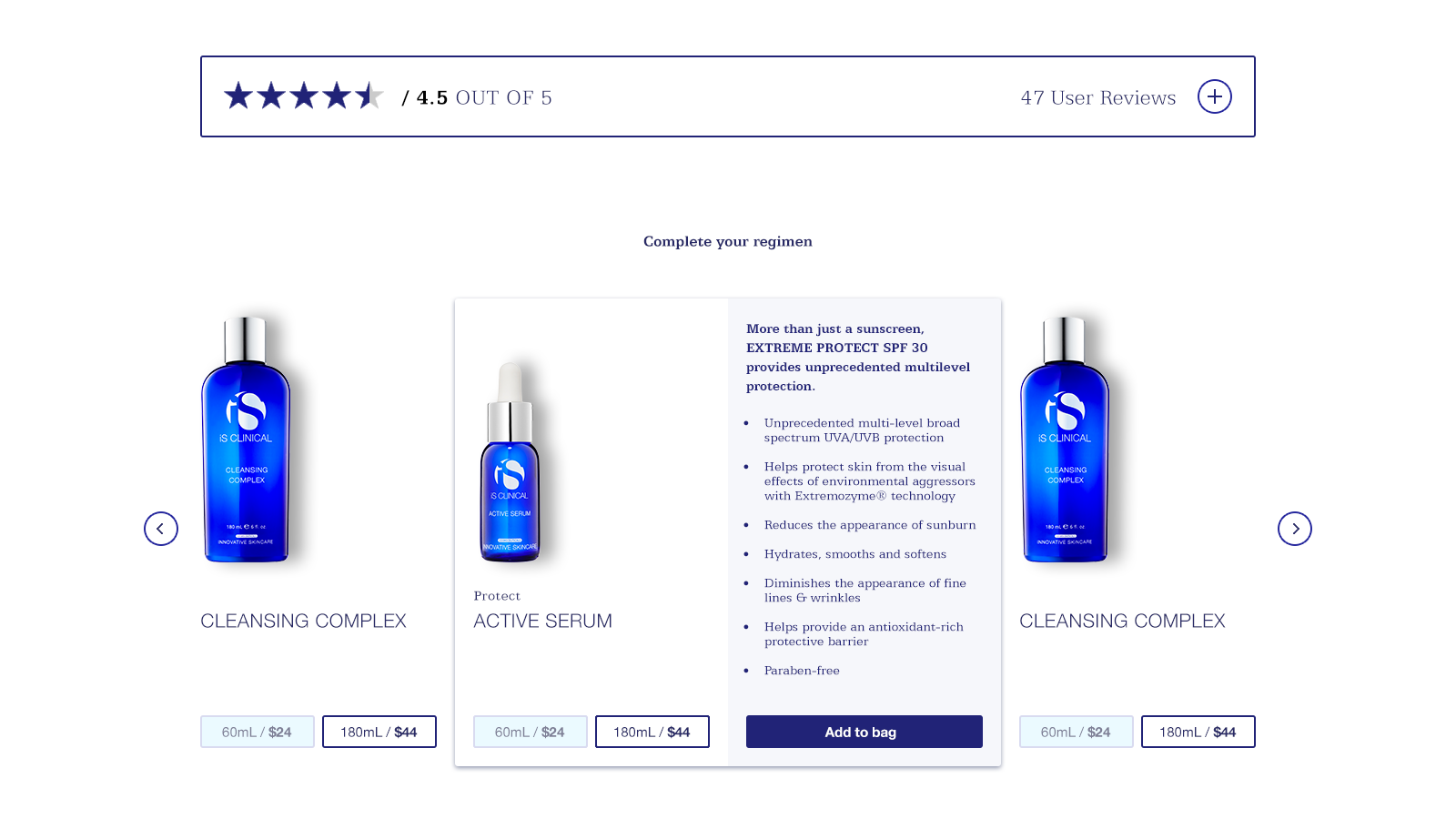
Task: Choose 180mL / $44 size for Active Serum
Action: point(652,732)
